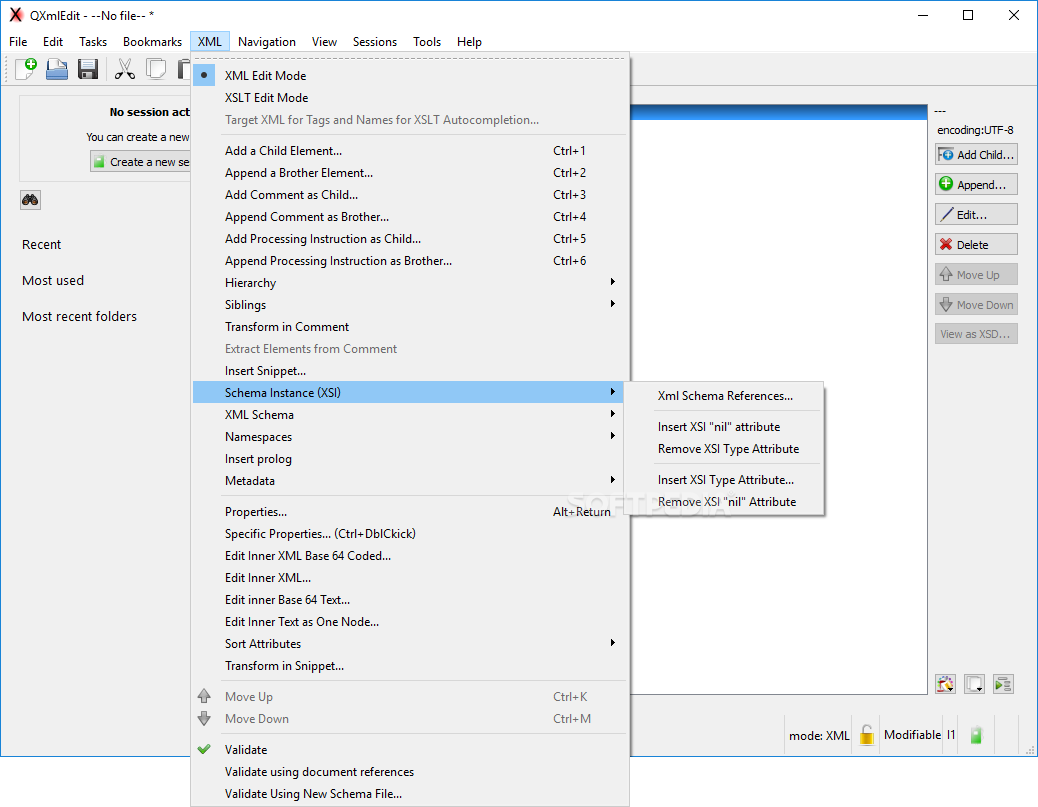Select Append Comment as Brother...
This screenshot has width=1038, height=807.
pos(410,216)
